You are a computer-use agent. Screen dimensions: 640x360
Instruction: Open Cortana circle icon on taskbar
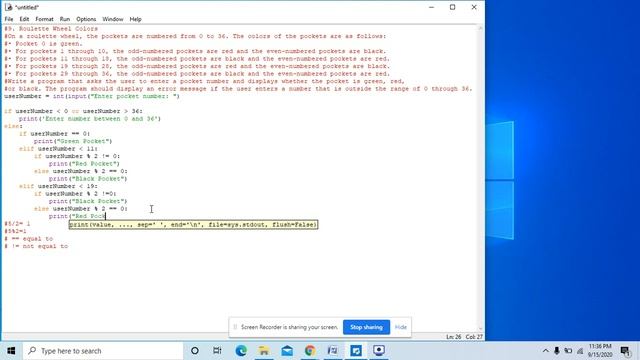pyautogui.click(x=195, y=351)
